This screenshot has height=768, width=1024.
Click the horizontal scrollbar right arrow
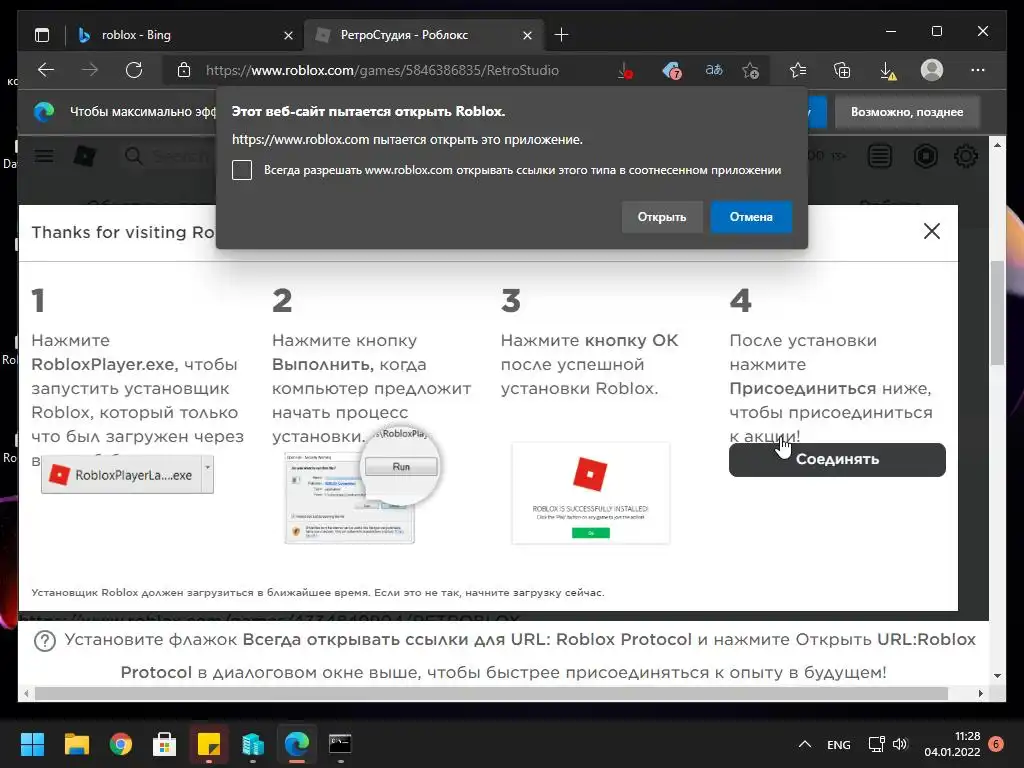[981, 694]
